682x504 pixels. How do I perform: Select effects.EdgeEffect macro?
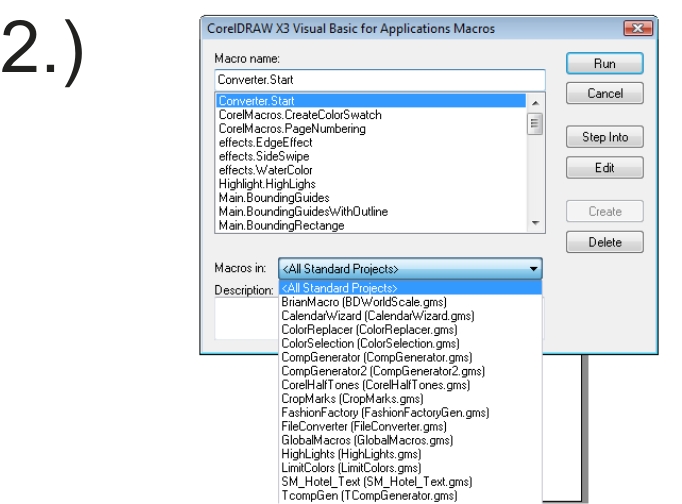point(371,143)
